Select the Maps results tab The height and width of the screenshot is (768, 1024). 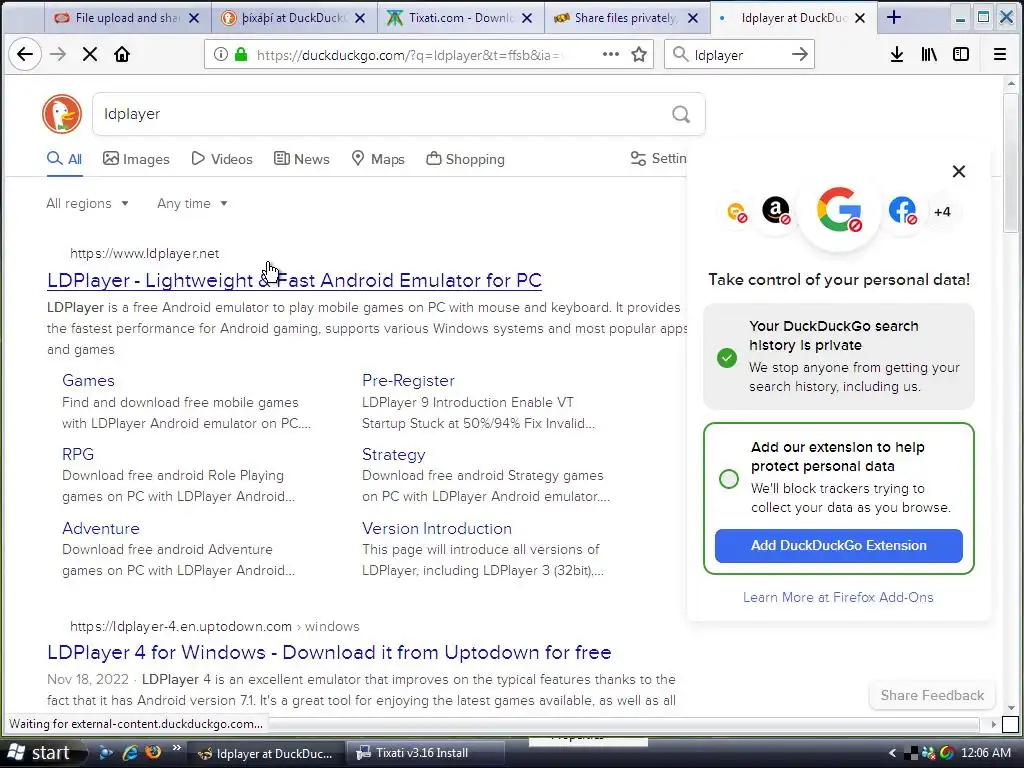[x=378, y=159]
